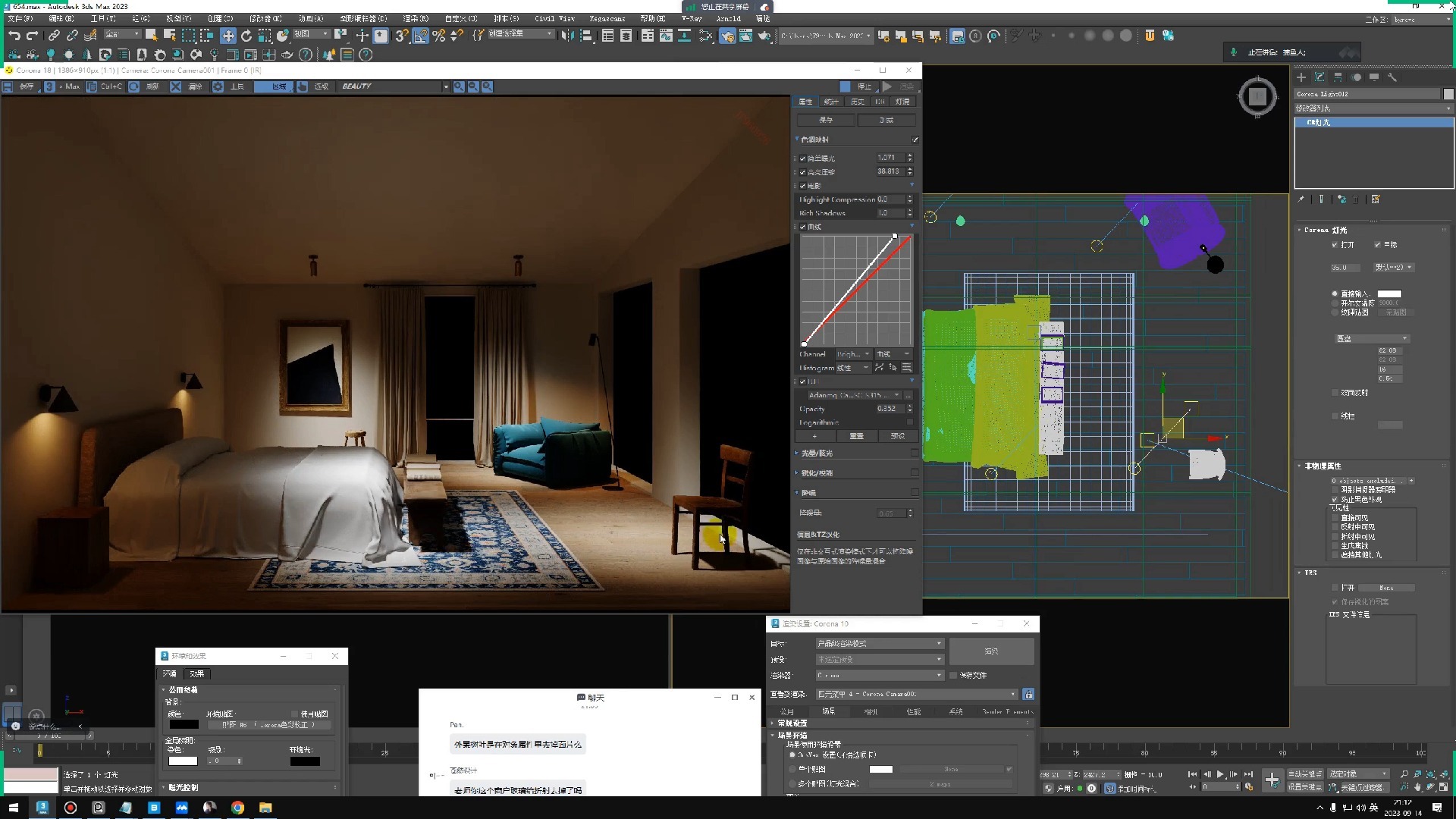Click the white global tint swatch

[x=183, y=761]
